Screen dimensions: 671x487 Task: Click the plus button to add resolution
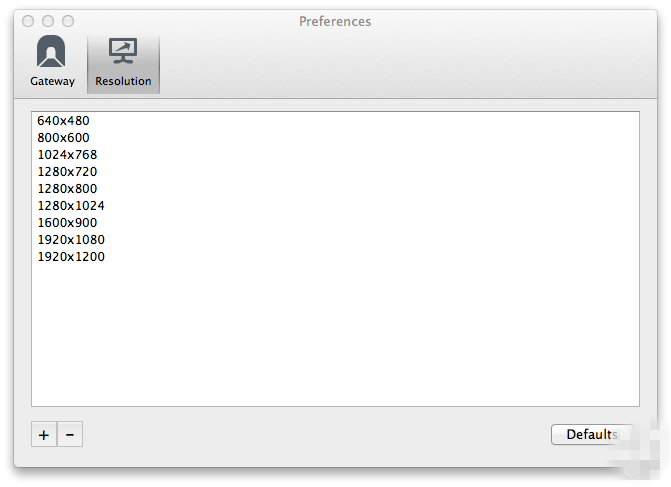[x=44, y=434]
